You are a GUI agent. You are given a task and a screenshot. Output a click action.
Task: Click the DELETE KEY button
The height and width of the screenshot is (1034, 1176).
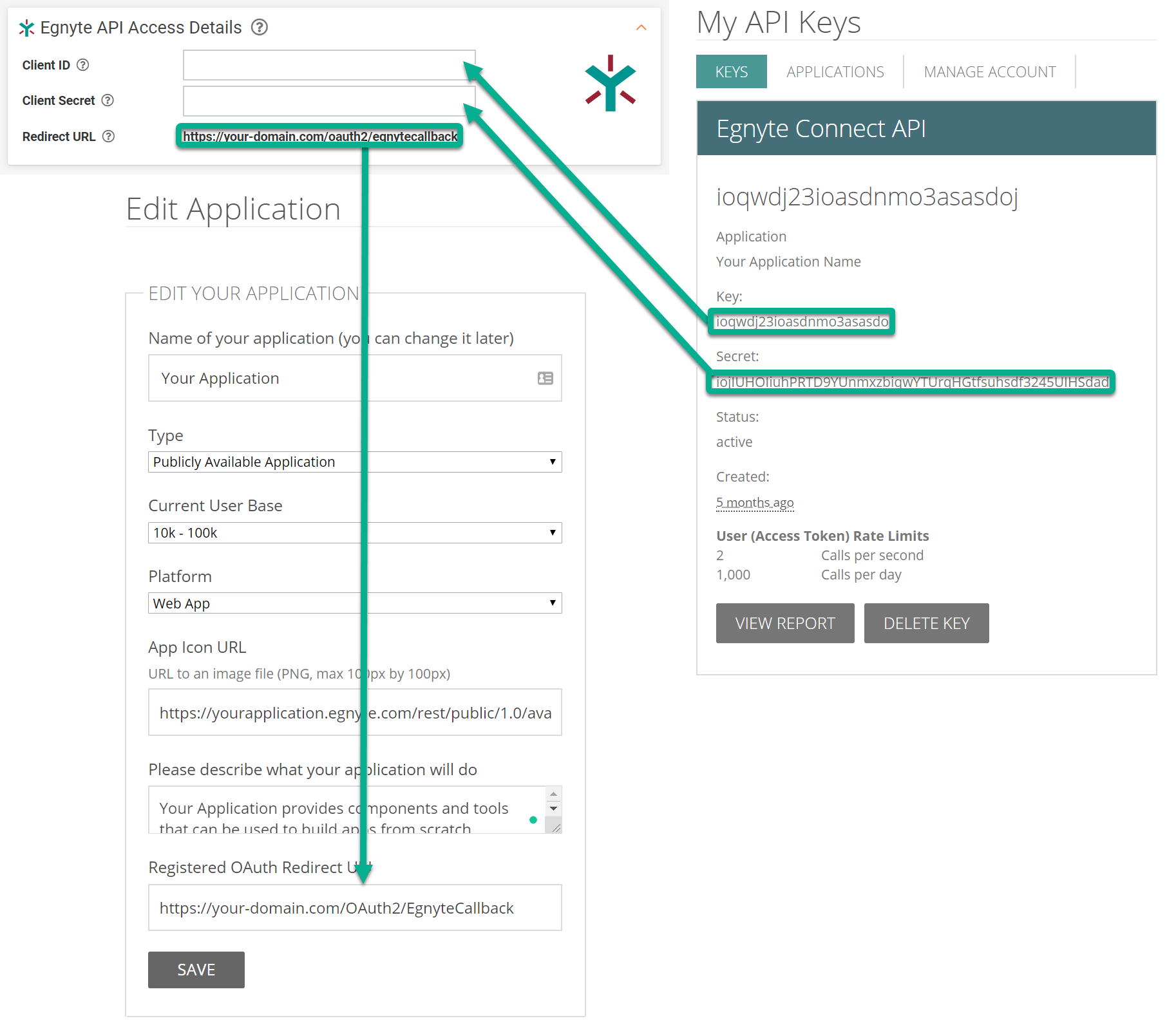(926, 623)
